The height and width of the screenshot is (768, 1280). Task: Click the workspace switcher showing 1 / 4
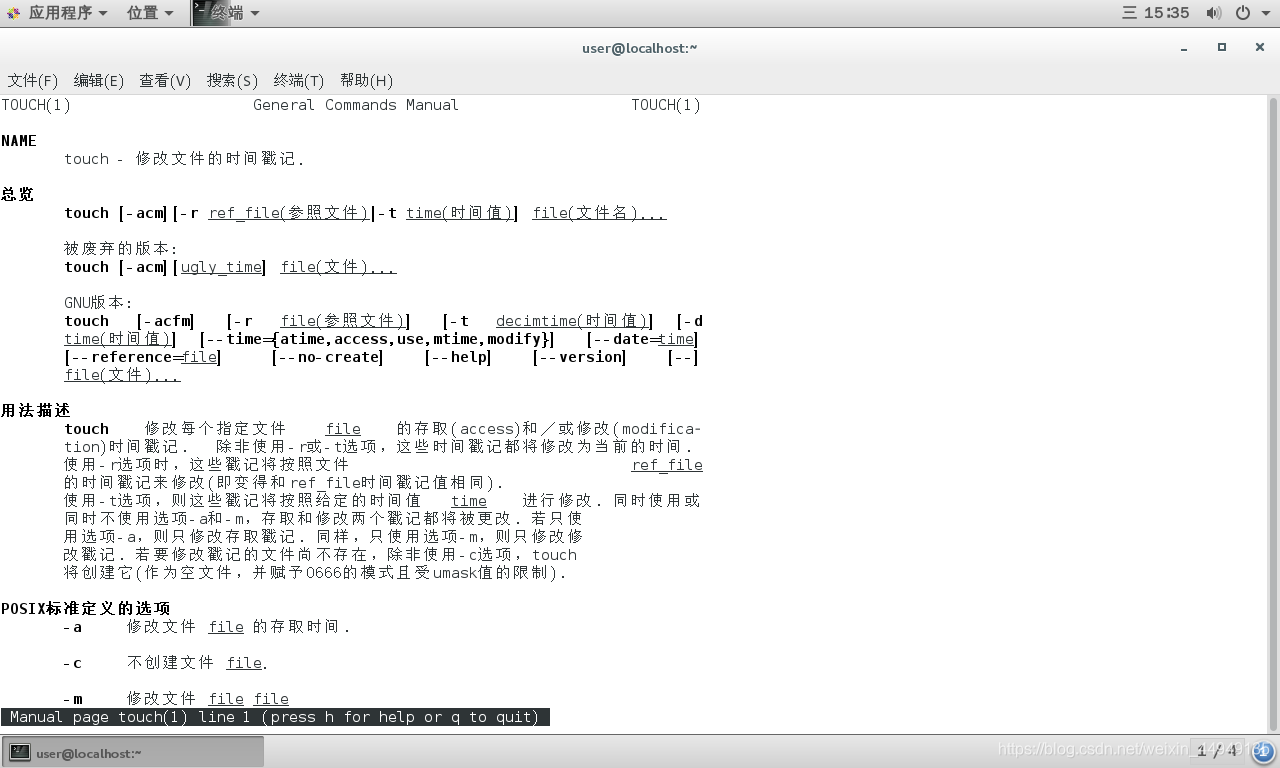click(x=1217, y=751)
